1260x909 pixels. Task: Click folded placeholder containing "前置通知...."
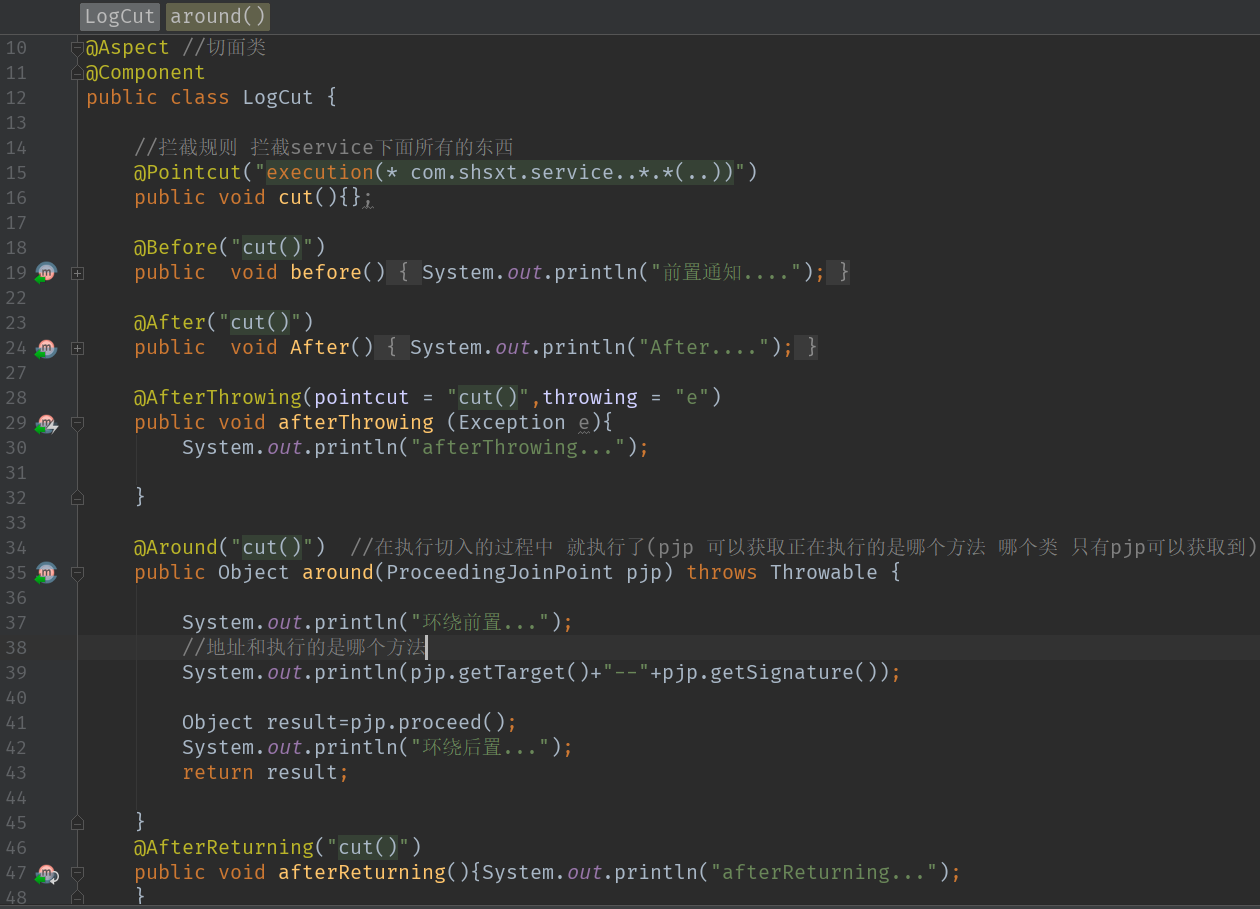tap(618, 272)
